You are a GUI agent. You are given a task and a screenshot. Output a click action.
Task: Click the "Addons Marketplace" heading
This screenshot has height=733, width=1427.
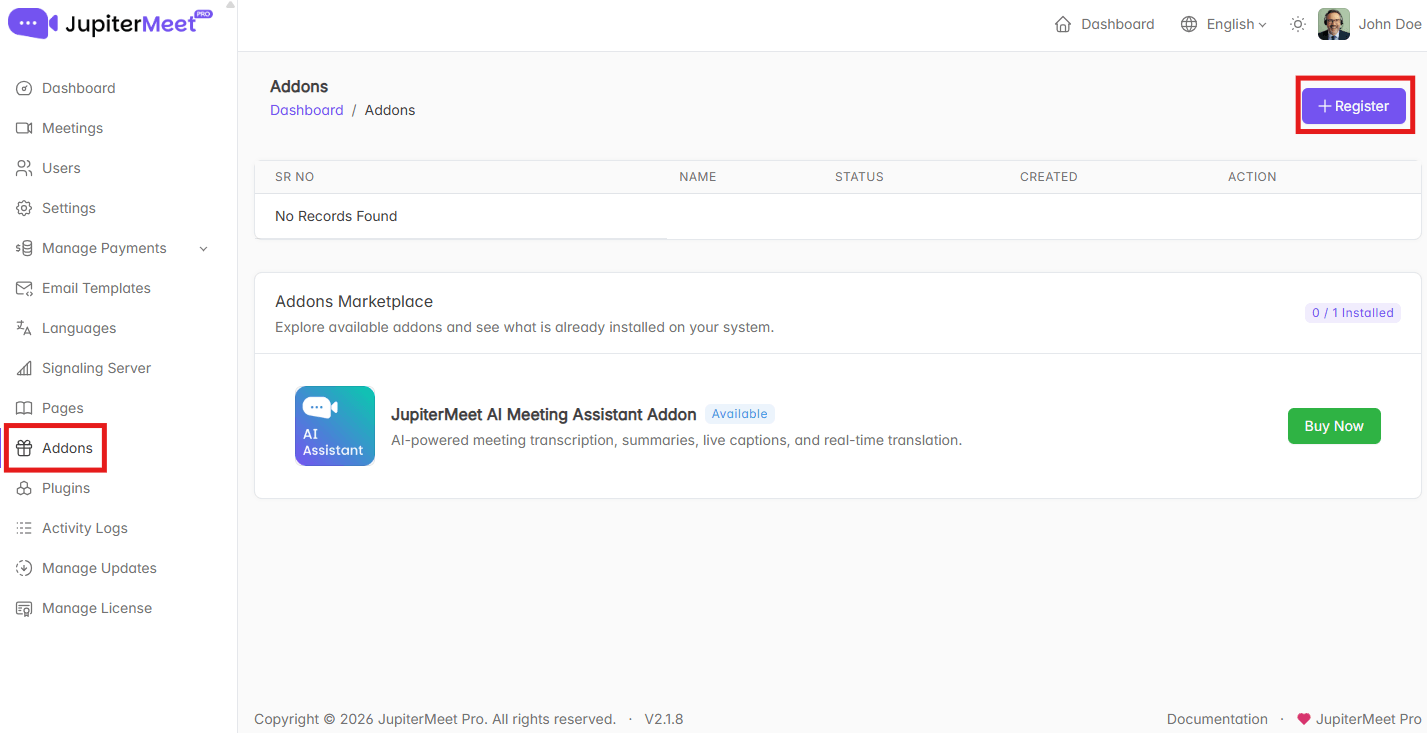354,301
